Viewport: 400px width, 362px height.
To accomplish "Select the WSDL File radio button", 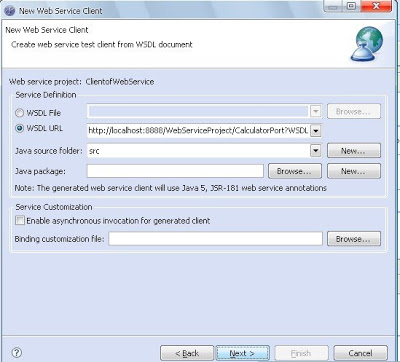I will click(19, 113).
